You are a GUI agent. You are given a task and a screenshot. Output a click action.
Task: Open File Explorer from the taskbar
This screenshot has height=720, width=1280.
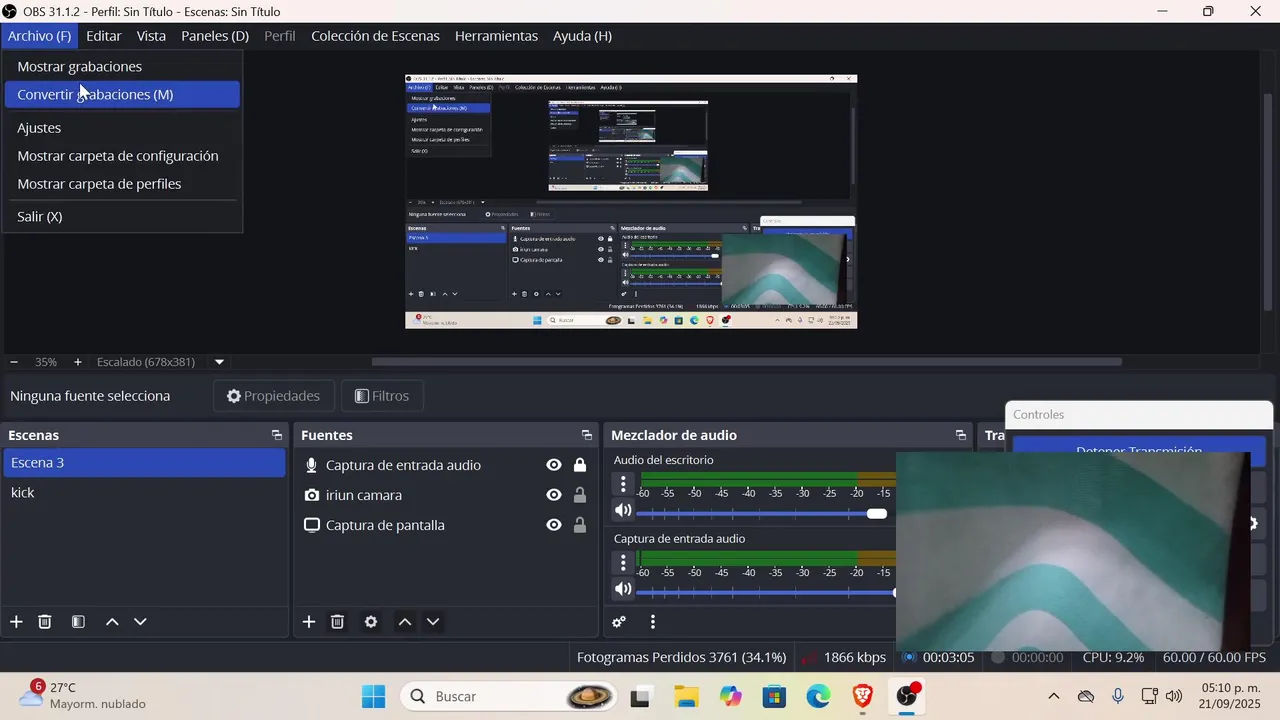click(x=685, y=696)
